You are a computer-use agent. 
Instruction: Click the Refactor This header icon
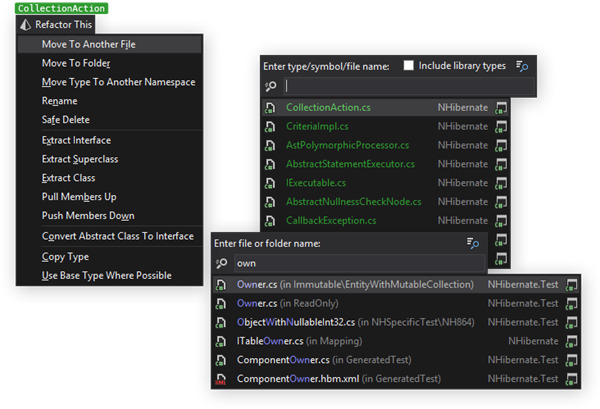26,24
